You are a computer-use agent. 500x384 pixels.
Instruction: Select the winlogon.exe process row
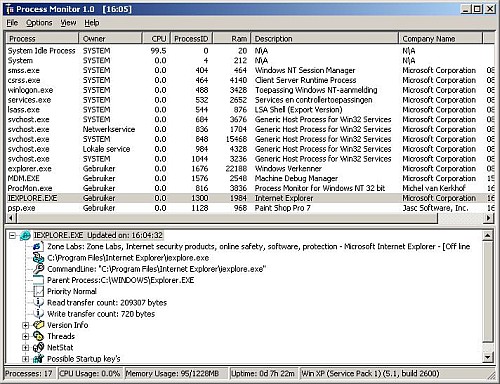tap(250, 90)
